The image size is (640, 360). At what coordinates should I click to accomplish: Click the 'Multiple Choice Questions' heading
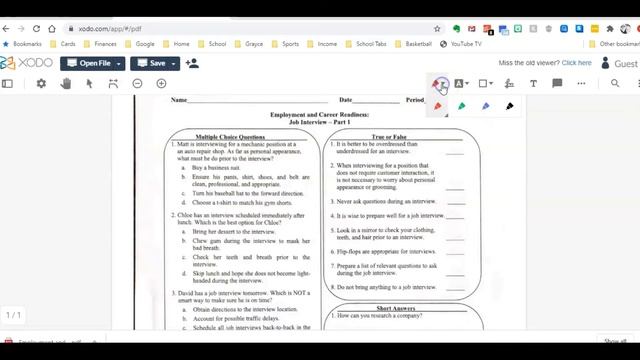pyautogui.click(x=230, y=137)
